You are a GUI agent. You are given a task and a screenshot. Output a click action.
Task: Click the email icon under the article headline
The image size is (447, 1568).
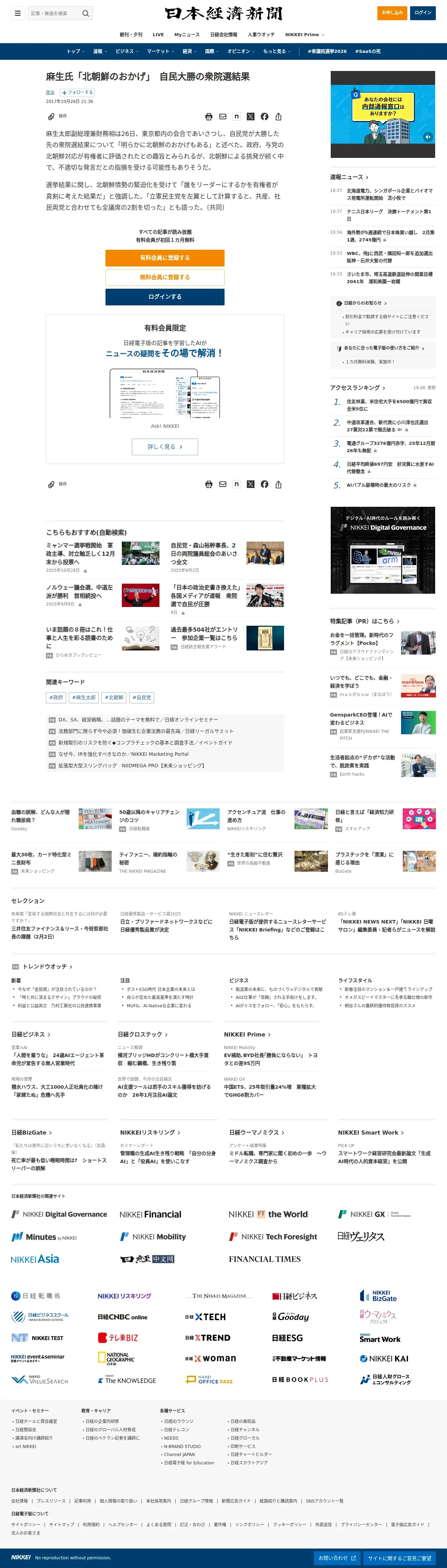223,116
